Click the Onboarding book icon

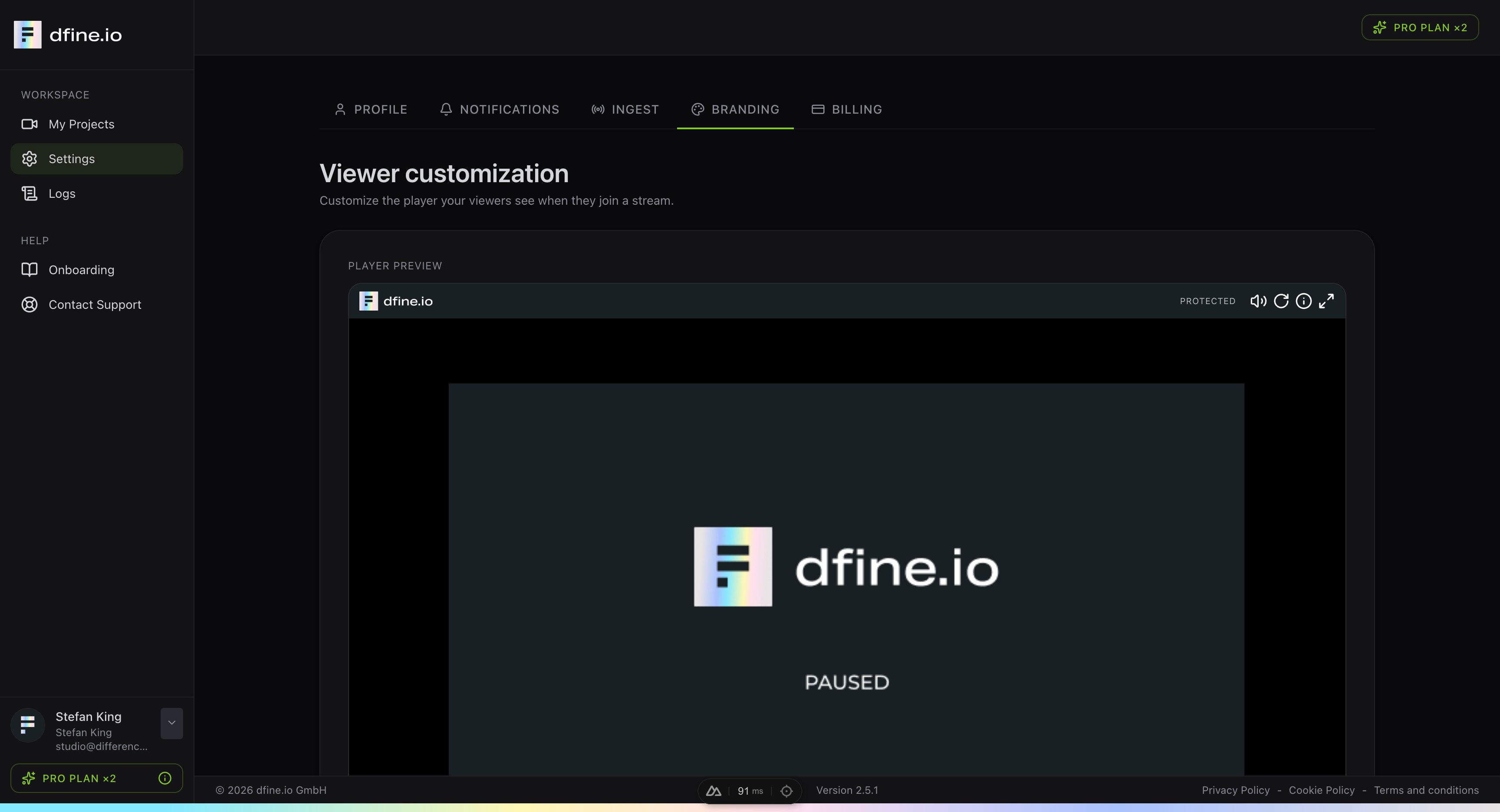point(29,269)
